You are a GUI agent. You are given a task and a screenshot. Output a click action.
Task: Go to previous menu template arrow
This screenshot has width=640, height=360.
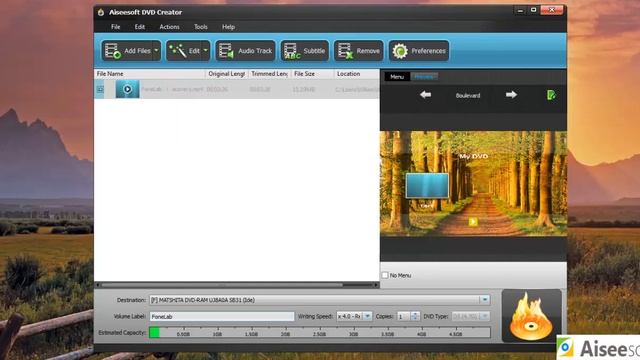pyautogui.click(x=425, y=95)
